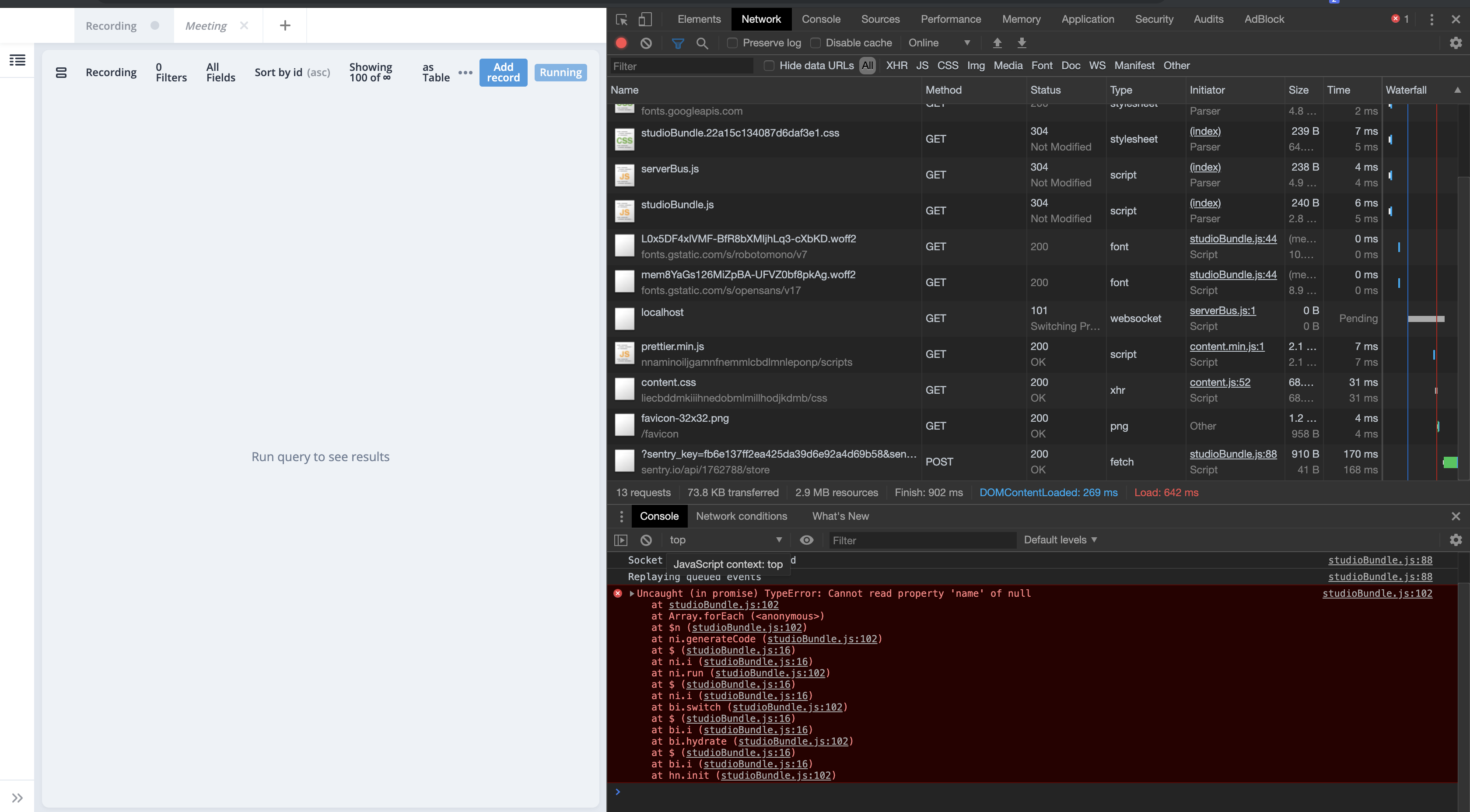Check Hide data URLs option
The width and height of the screenshot is (1470, 812).
[769, 65]
